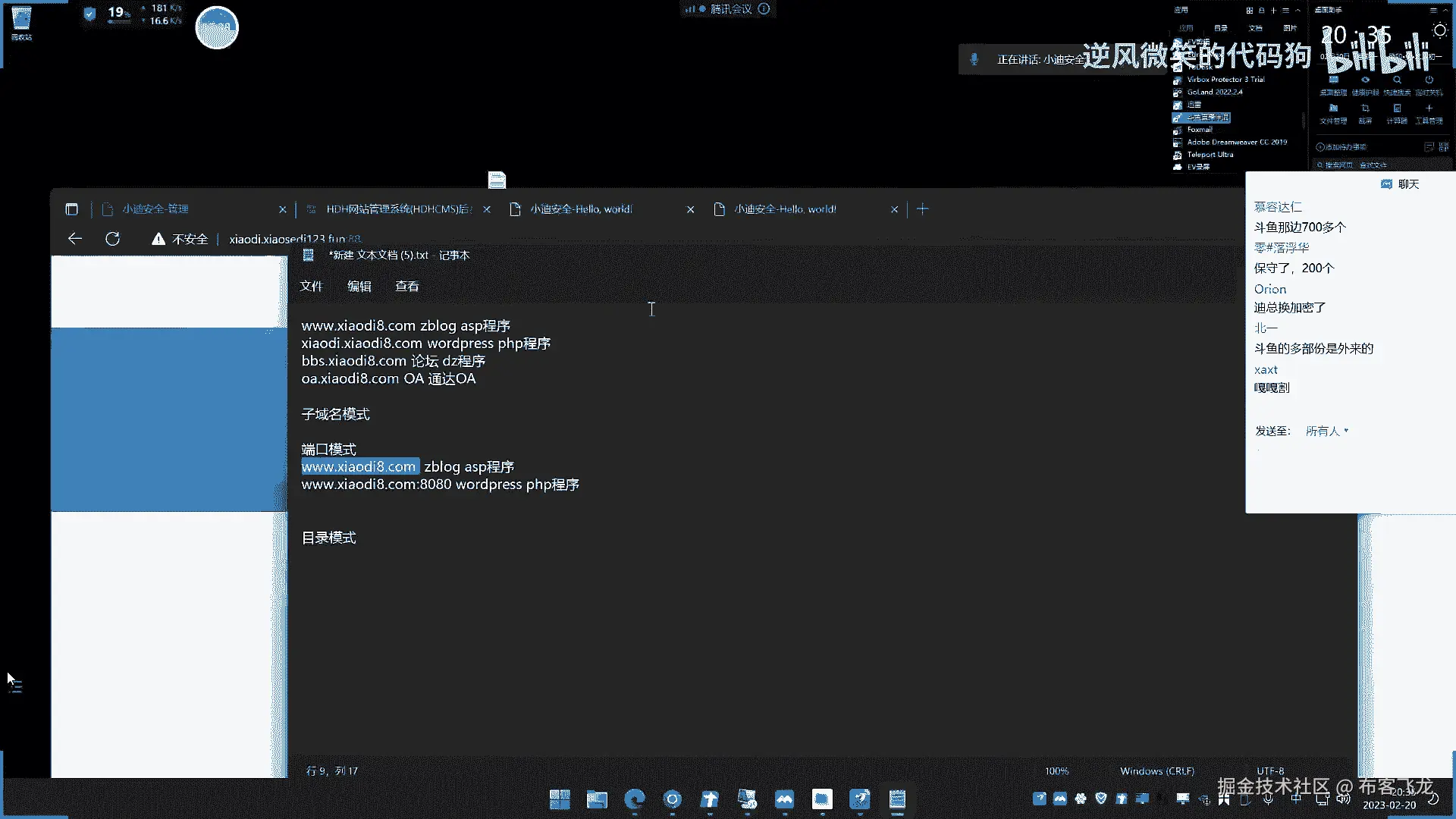Screen dimensions: 1456x819
Task: Open the browser tab actions icon
Action: [x=71, y=209]
